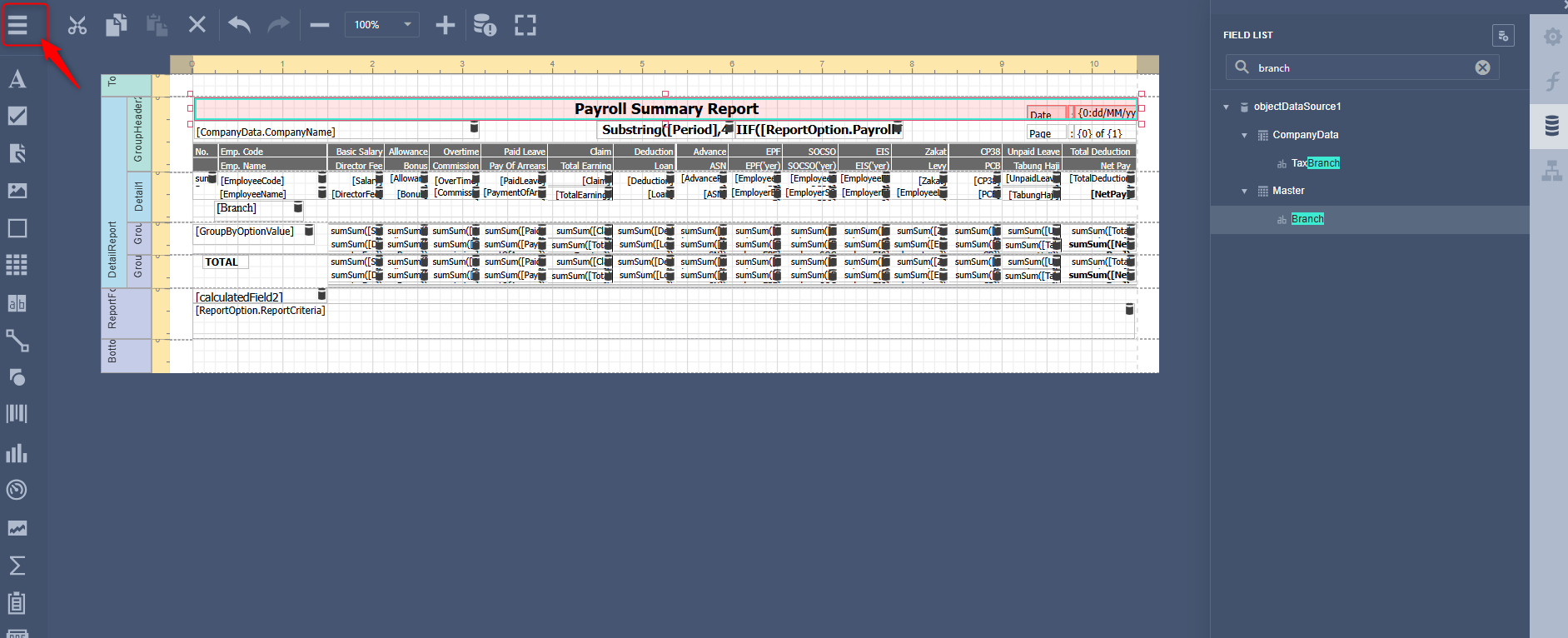Select the GroupHeader2 band
1568x638 pixels.
(138, 133)
